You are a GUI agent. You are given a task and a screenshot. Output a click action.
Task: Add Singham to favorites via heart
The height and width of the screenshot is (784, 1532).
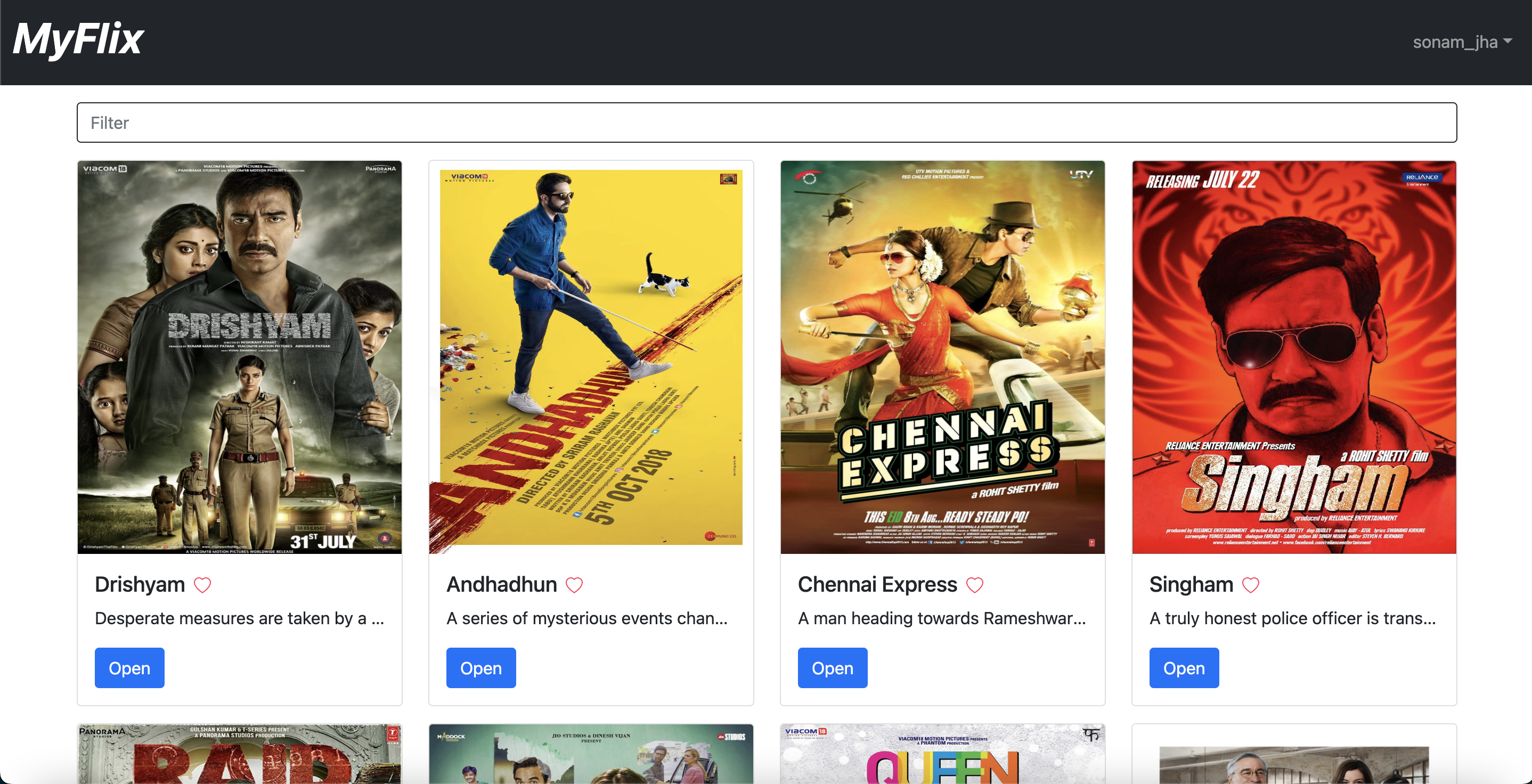point(1250,585)
